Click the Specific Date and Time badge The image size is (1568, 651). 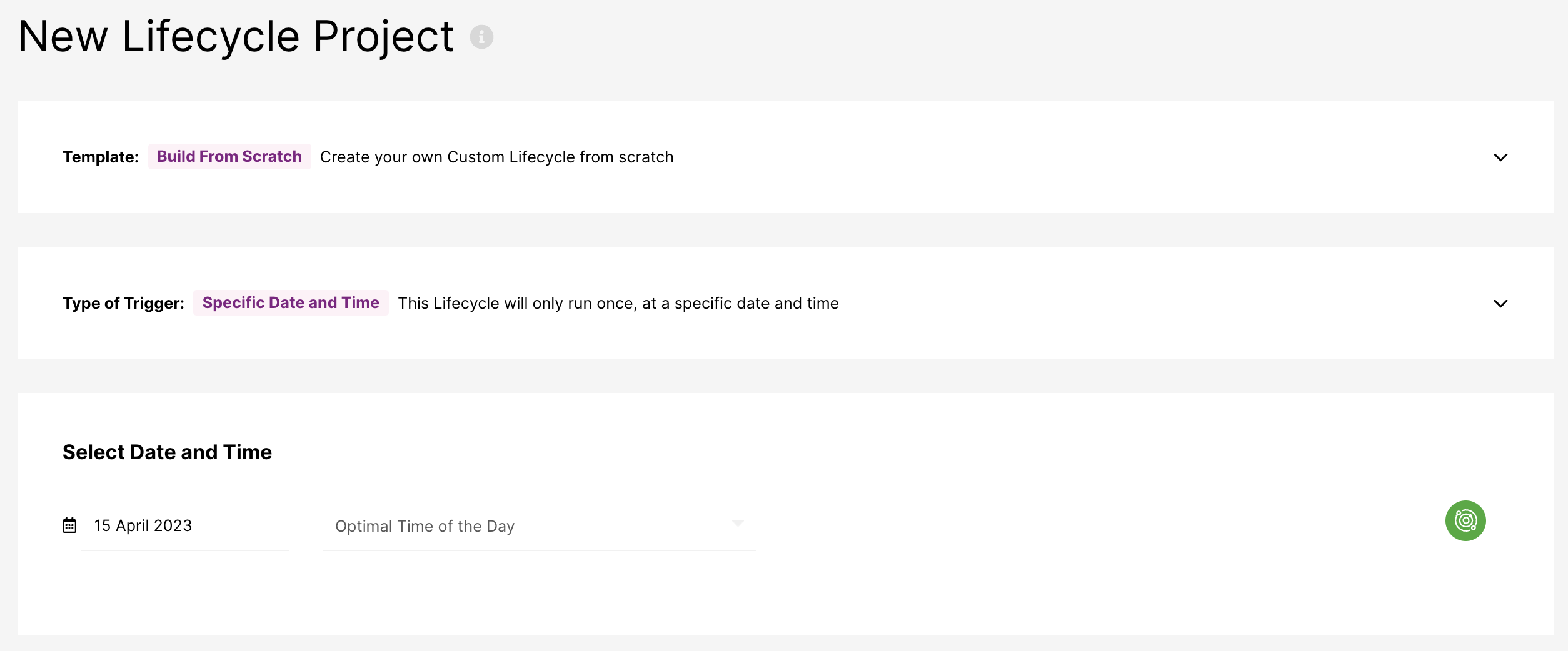tap(291, 302)
